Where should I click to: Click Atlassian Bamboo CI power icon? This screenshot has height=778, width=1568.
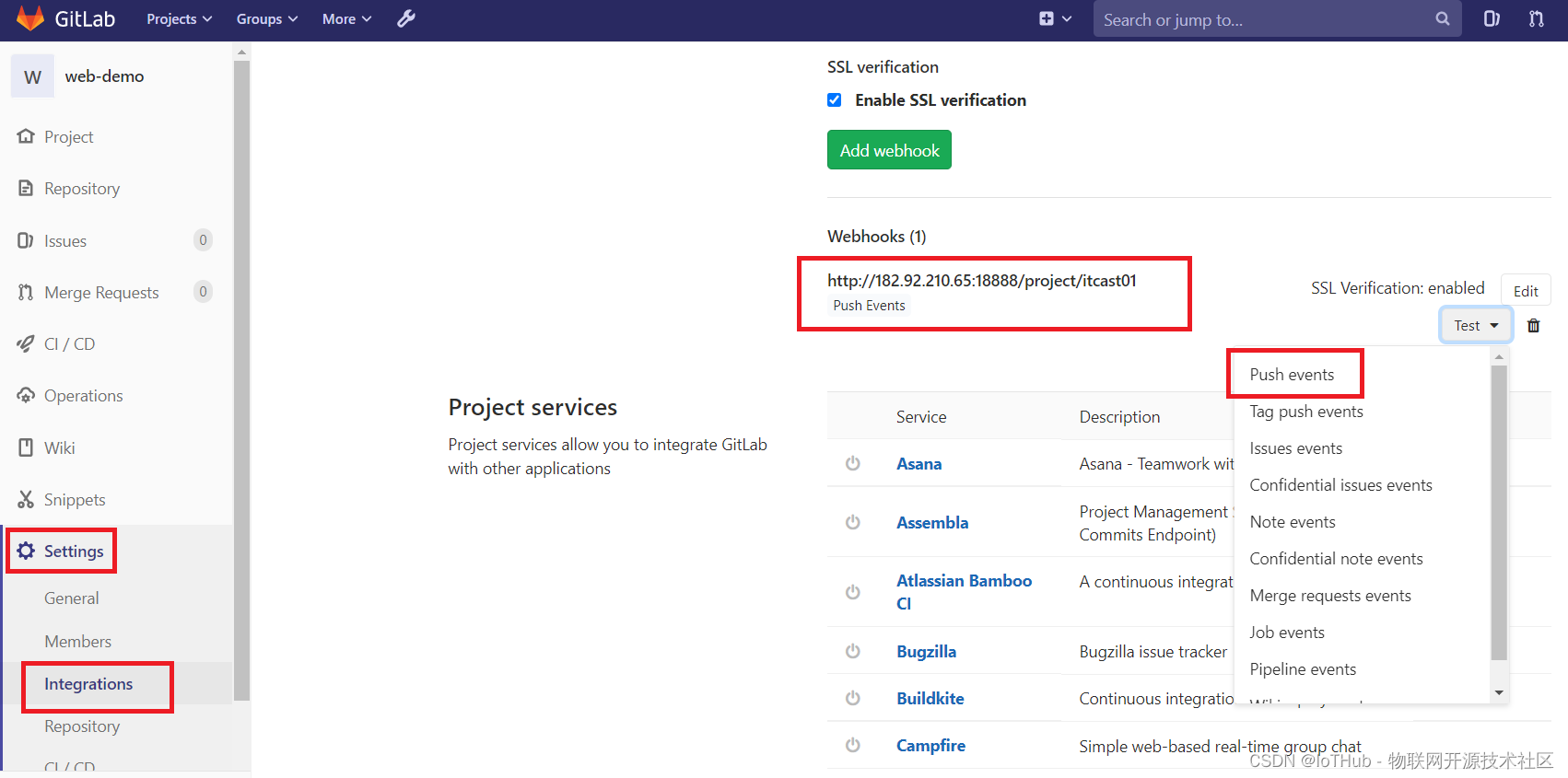853,592
